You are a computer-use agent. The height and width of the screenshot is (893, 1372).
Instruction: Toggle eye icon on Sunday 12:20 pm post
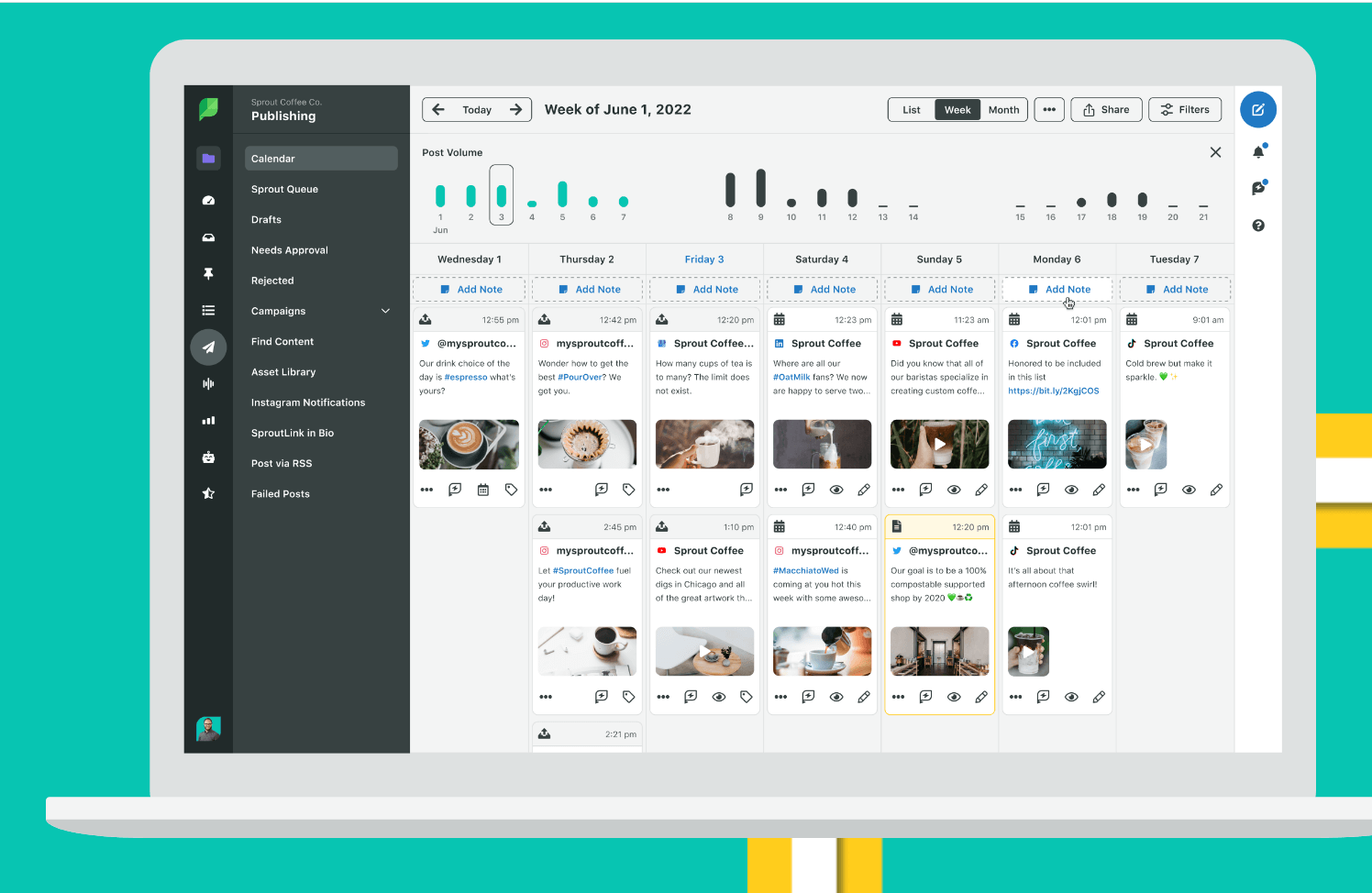tap(954, 697)
